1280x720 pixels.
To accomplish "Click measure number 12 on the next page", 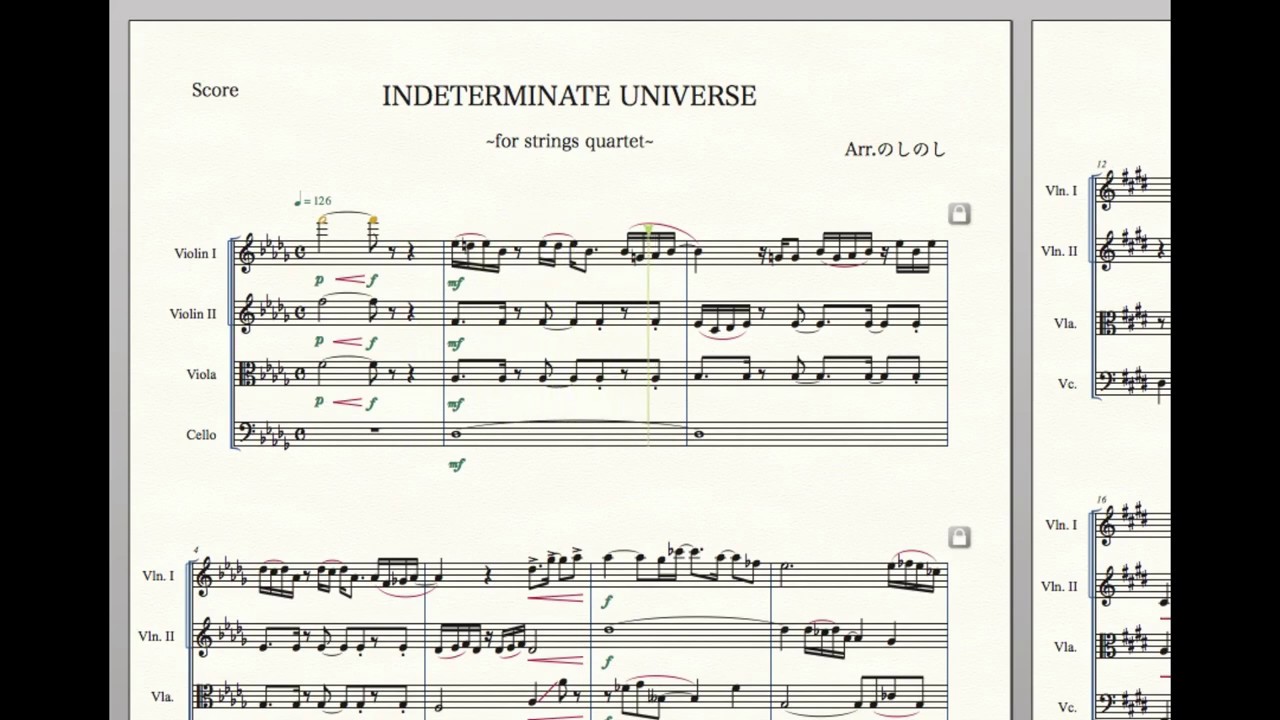I will point(1101,164).
